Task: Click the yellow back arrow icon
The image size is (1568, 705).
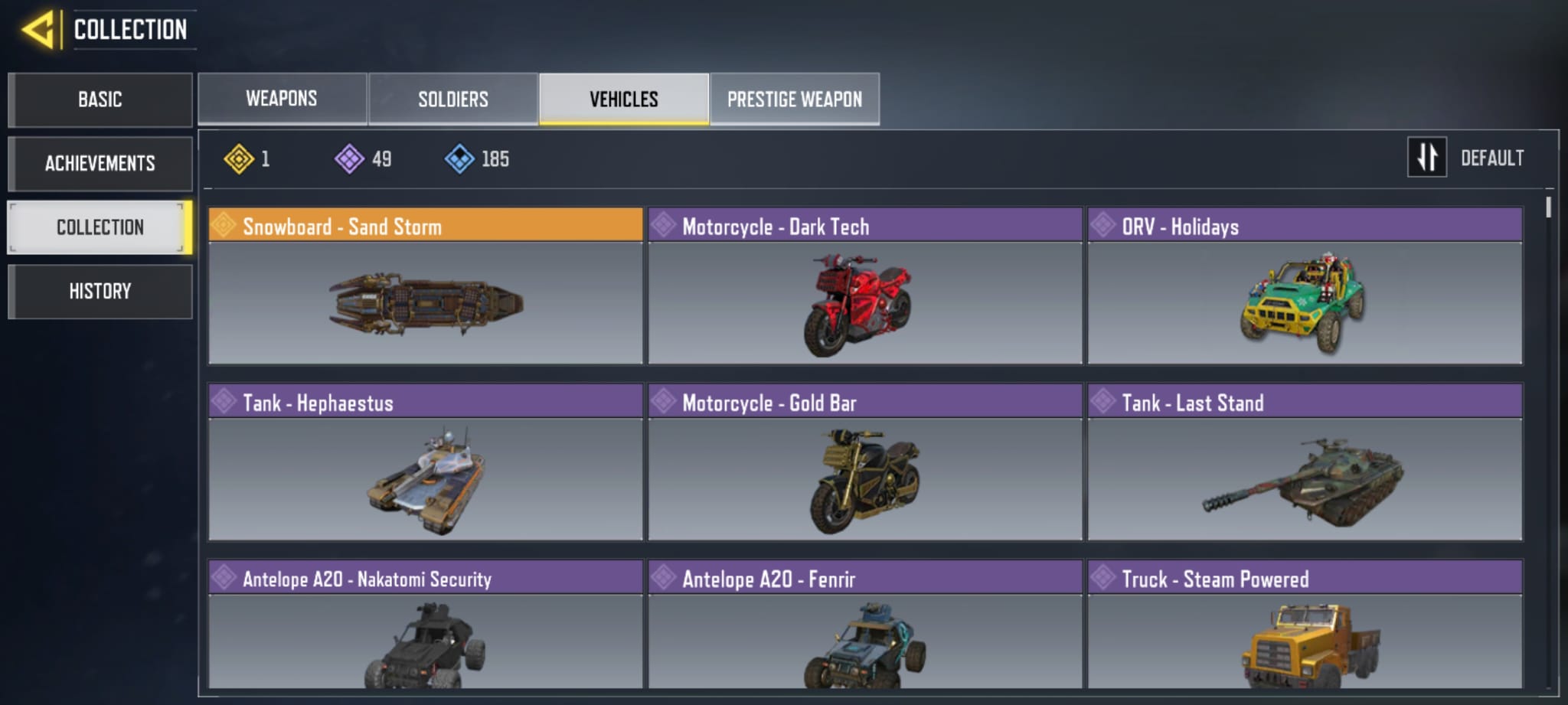Action: pyautogui.click(x=38, y=31)
